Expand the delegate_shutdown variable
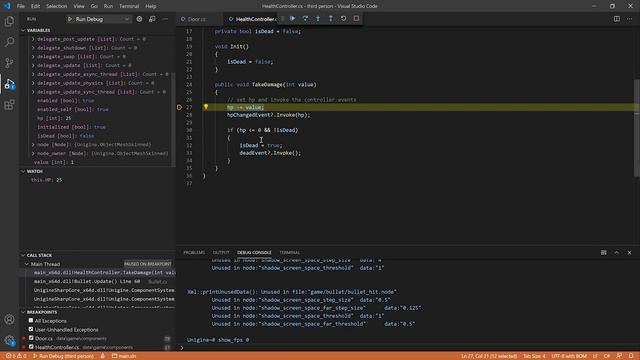The width and height of the screenshot is (640, 360). [x=33, y=48]
